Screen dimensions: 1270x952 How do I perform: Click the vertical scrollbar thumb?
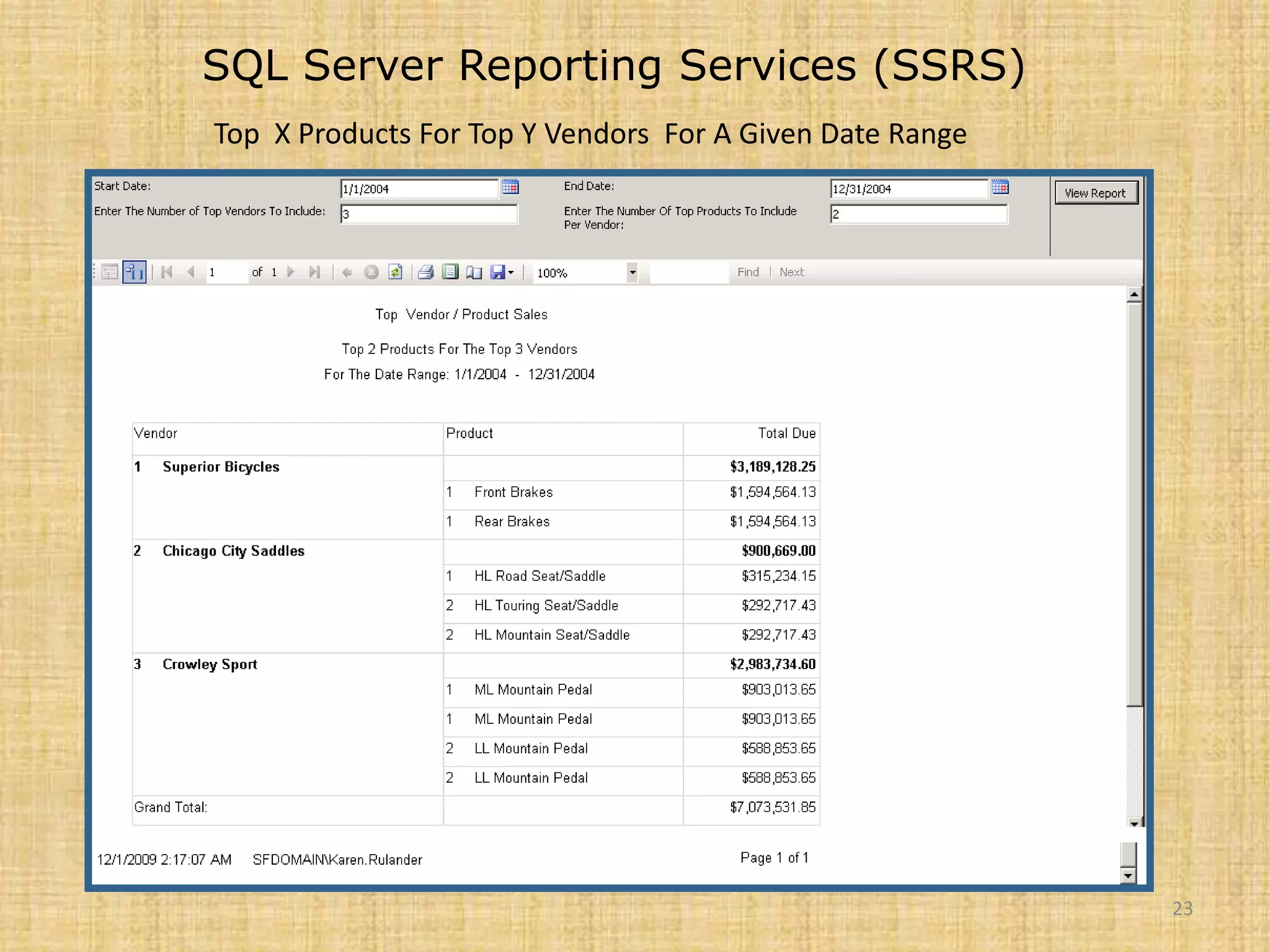1134,504
